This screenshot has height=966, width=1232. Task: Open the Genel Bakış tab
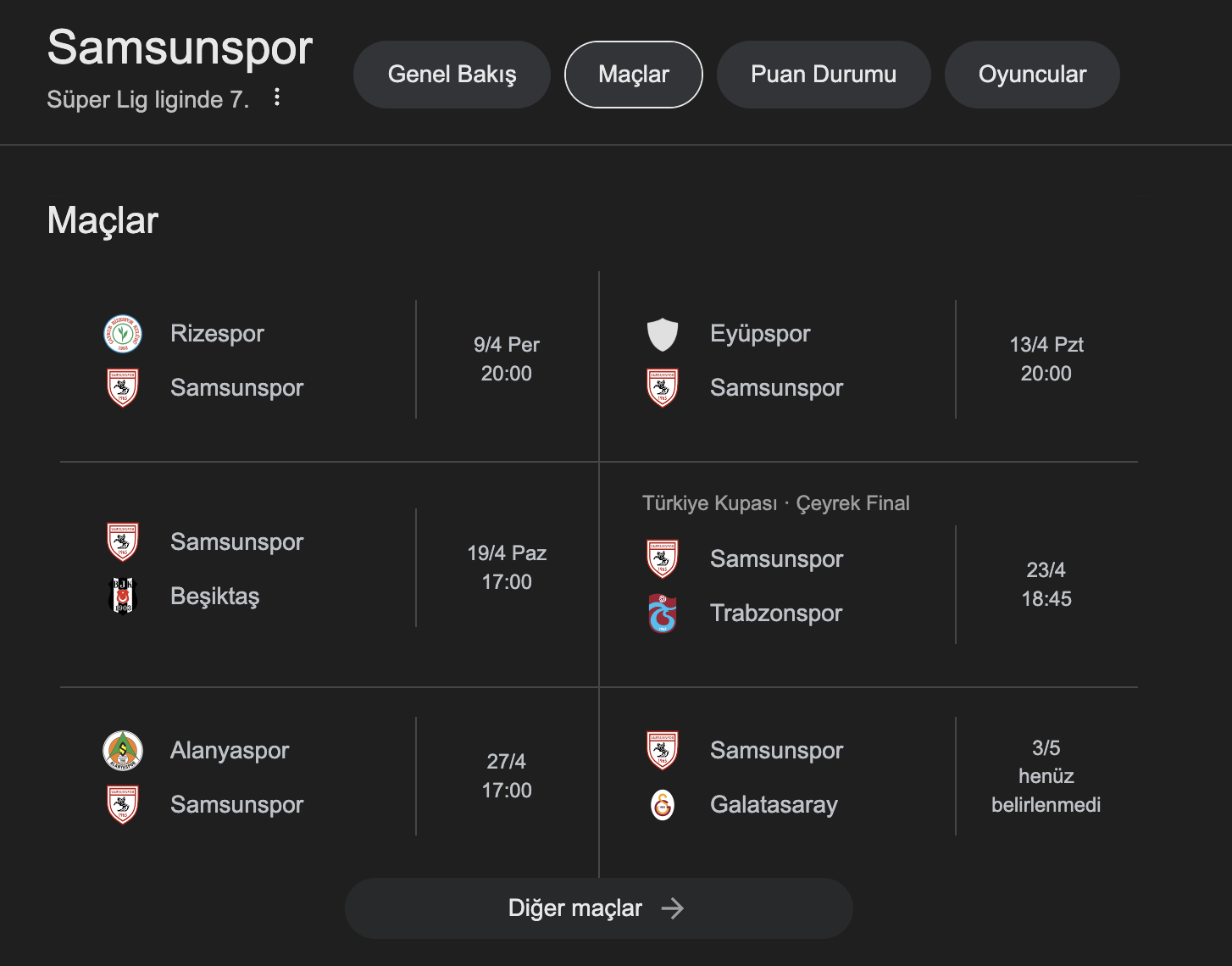(452, 74)
